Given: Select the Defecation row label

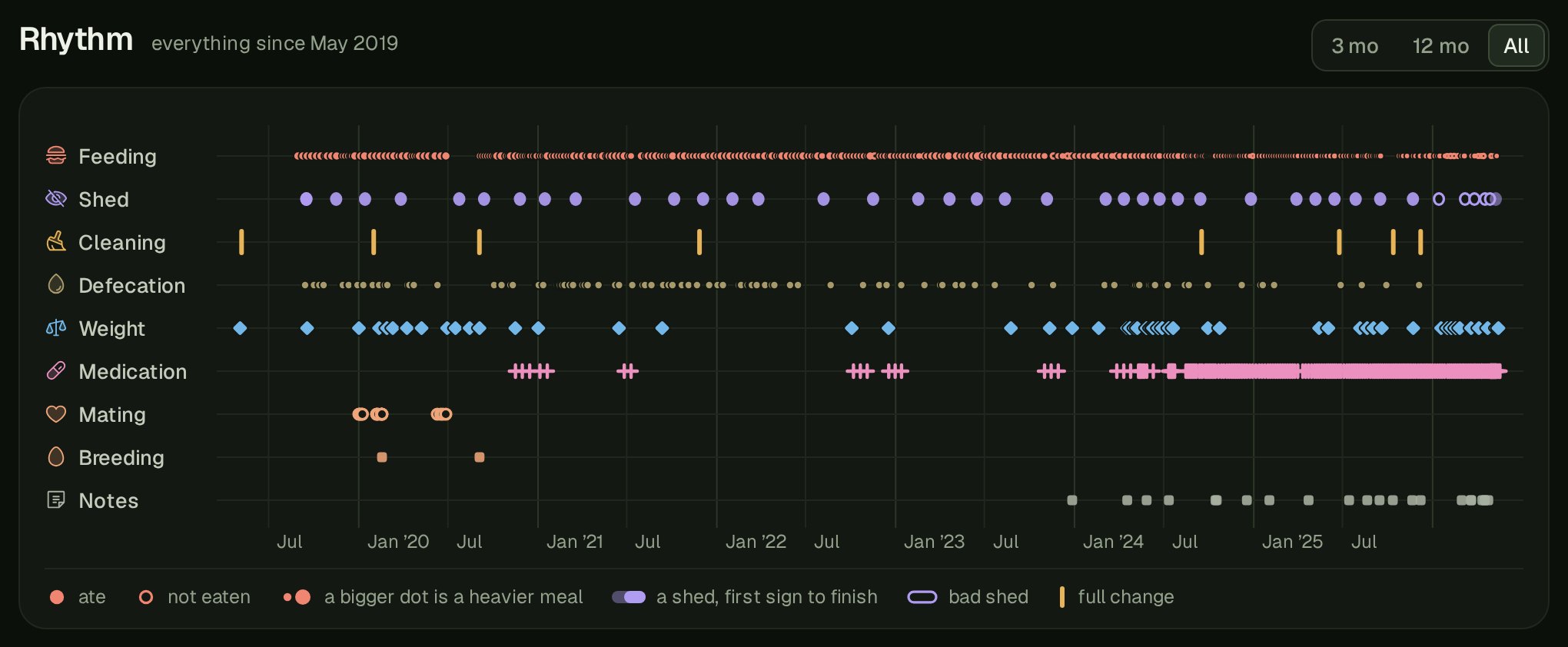Looking at the screenshot, I should point(132,286).
